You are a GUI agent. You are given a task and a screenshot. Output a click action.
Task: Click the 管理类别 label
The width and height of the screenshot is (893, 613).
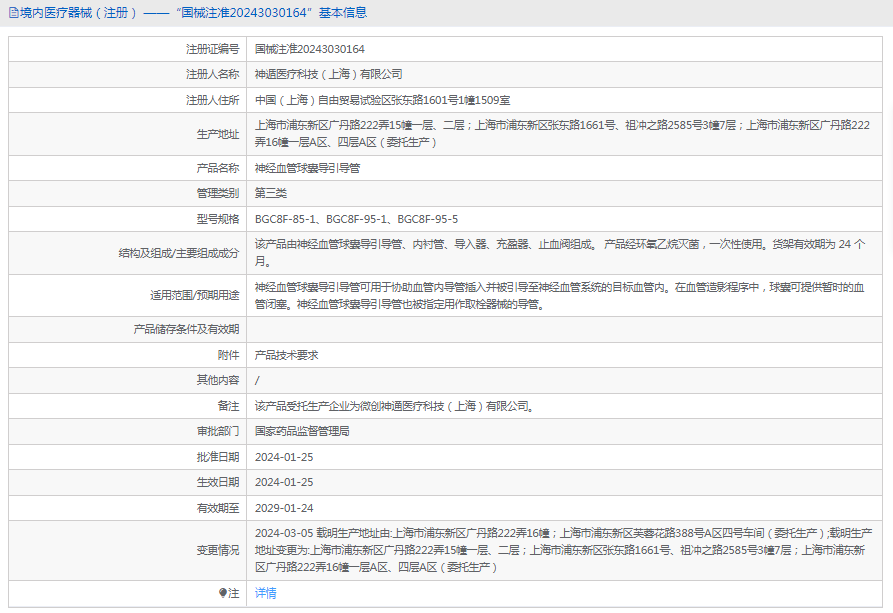[218, 193]
